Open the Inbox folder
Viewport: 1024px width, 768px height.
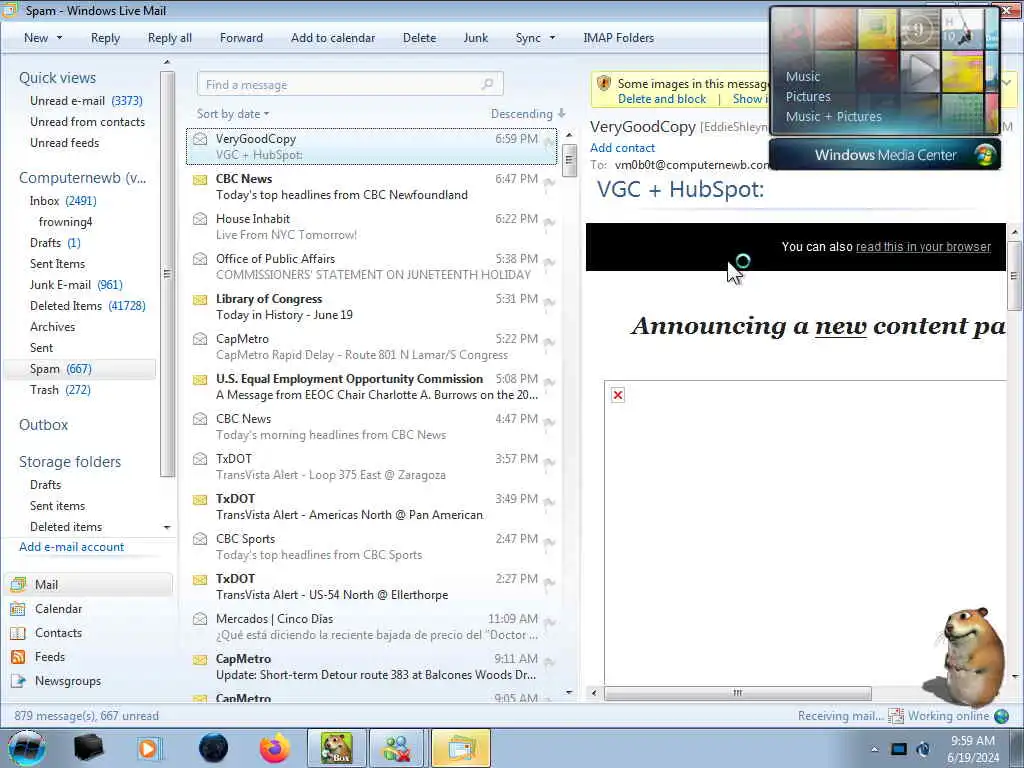click(63, 201)
